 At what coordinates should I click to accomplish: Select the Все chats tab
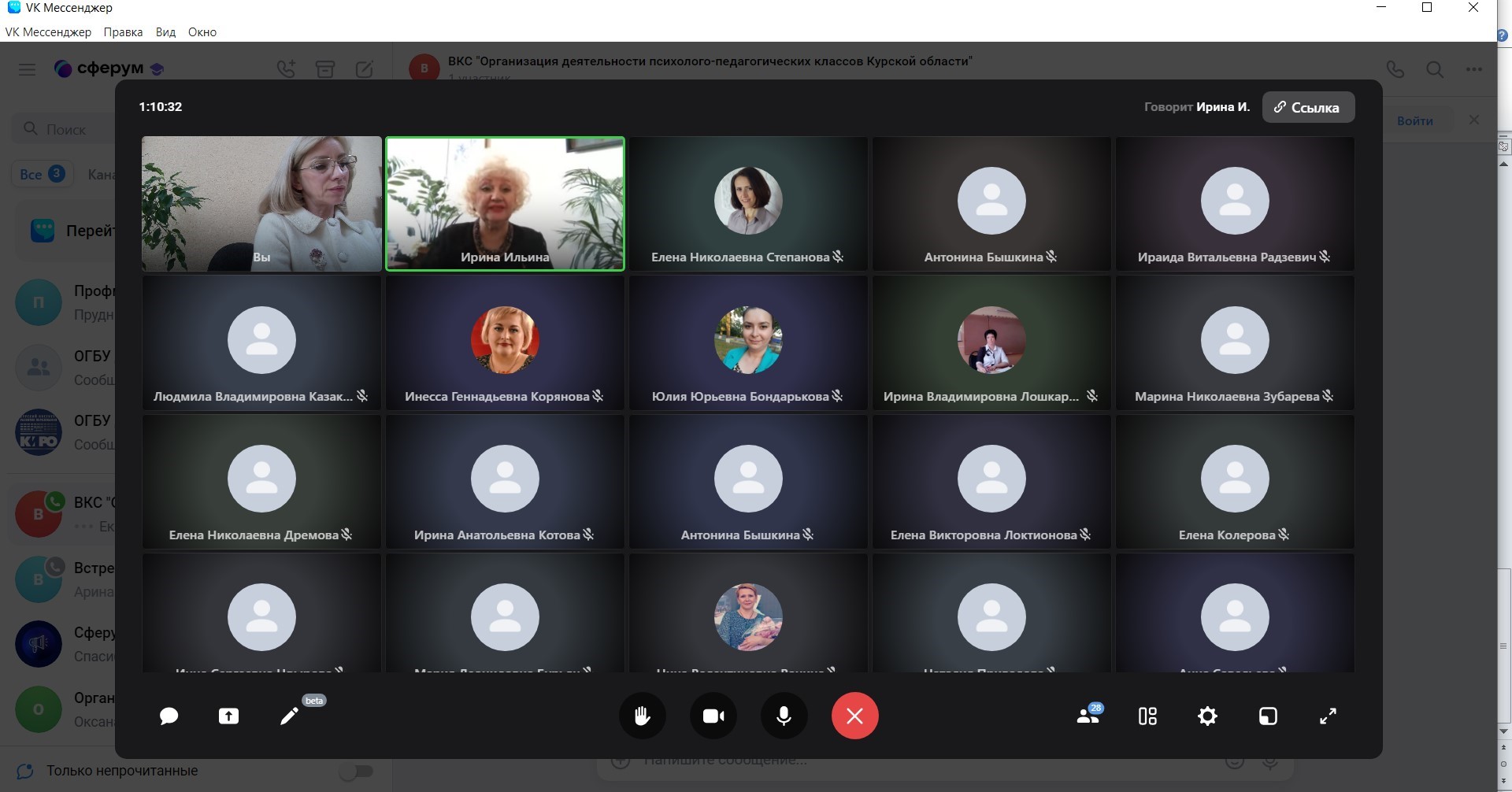(42, 174)
